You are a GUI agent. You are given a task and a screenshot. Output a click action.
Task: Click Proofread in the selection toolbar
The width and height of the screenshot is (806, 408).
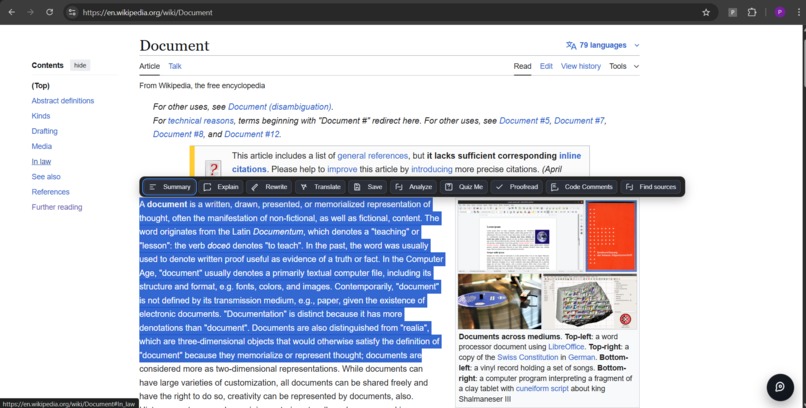tap(517, 187)
